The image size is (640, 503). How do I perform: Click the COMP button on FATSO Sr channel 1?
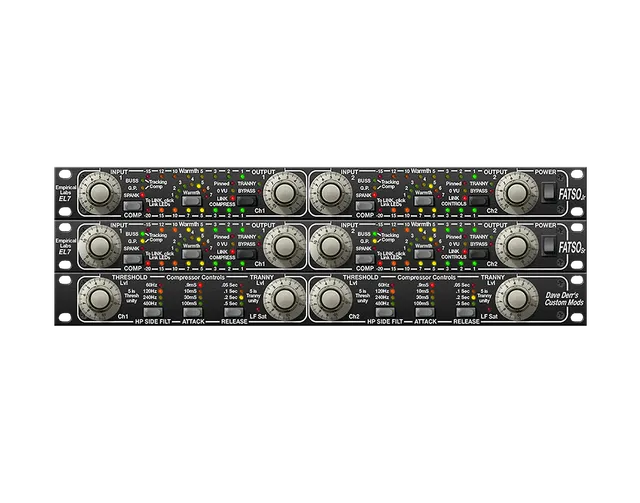click(x=132, y=259)
